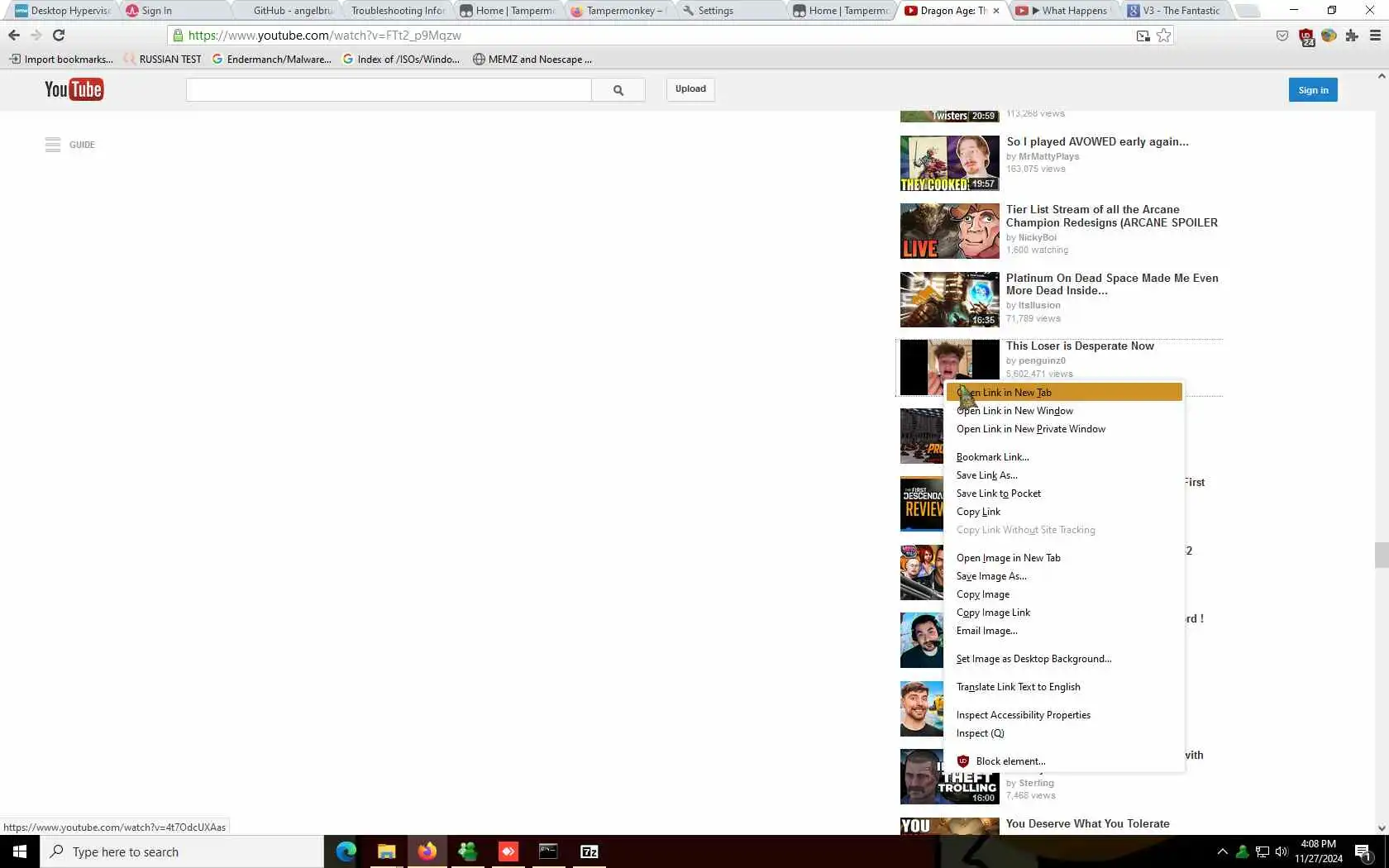Select Email Image from context menu

coord(1064,631)
